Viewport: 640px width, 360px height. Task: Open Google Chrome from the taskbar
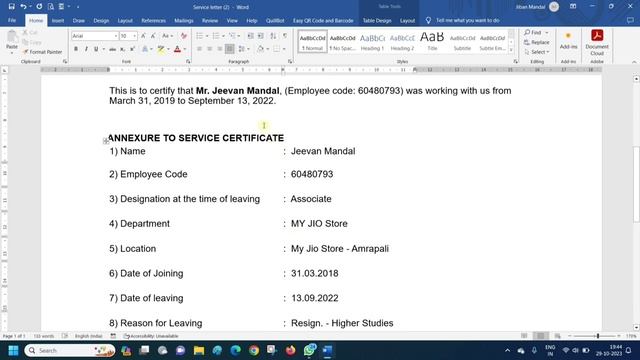click(x=254, y=351)
